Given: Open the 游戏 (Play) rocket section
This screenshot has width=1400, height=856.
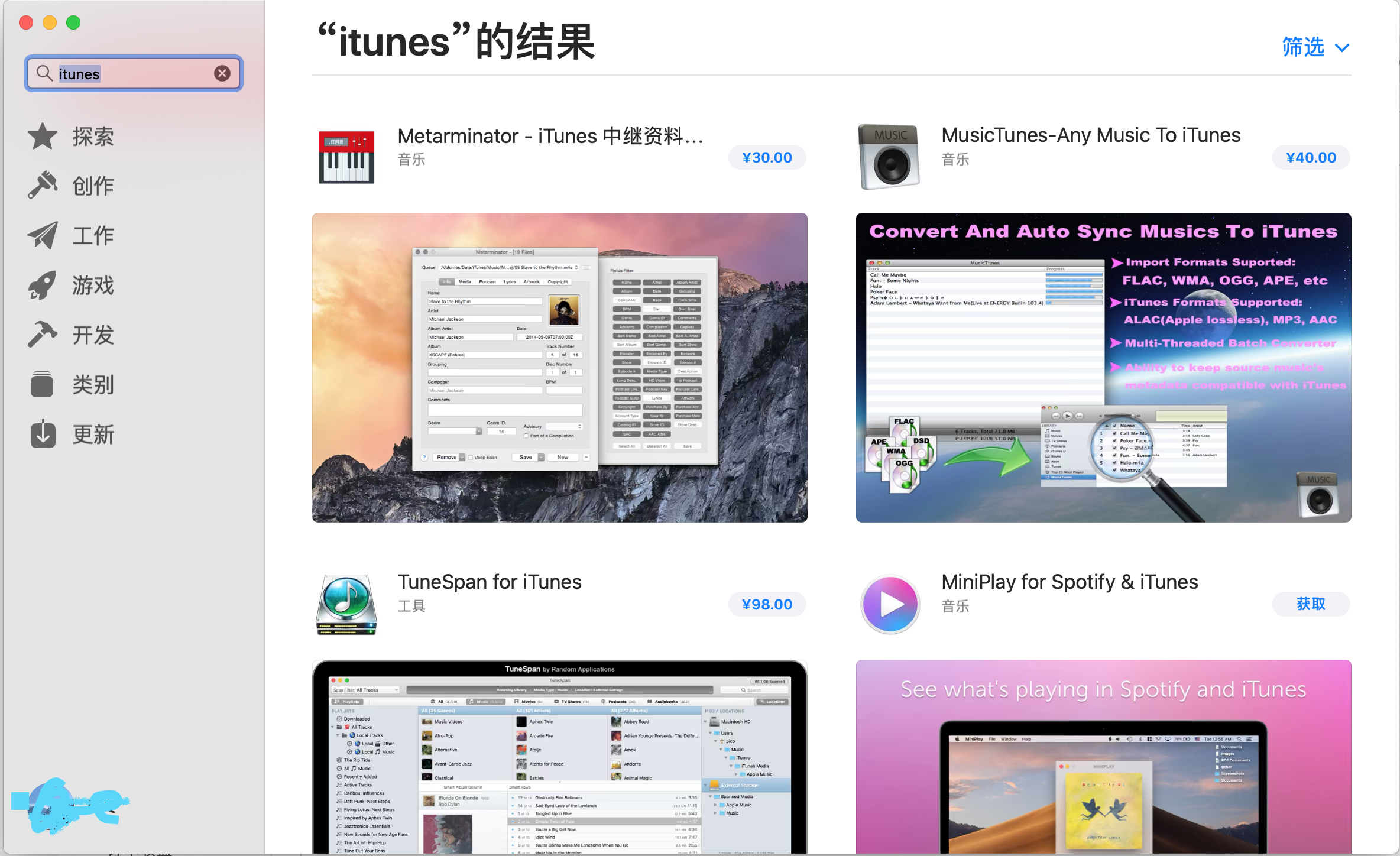Looking at the screenshot, I should [92, 286].
